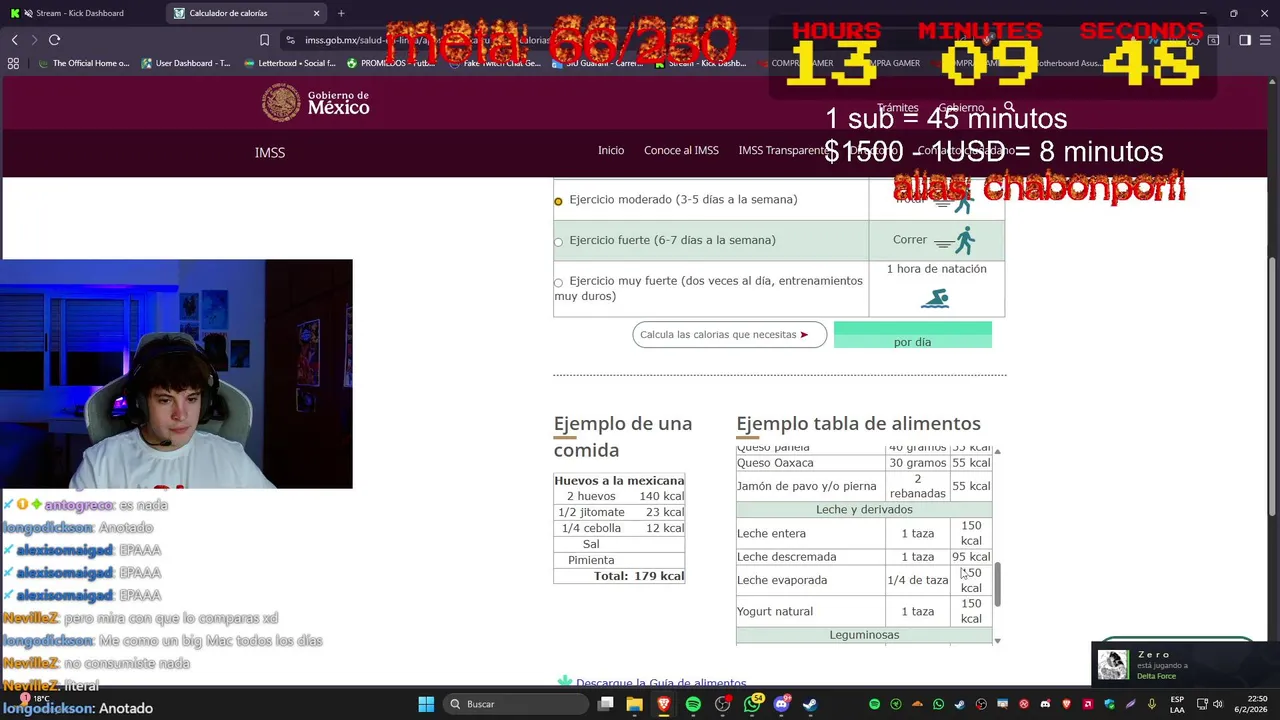
Task: Click the 'Leche entera' table row
Action: [x=864, y=533]
